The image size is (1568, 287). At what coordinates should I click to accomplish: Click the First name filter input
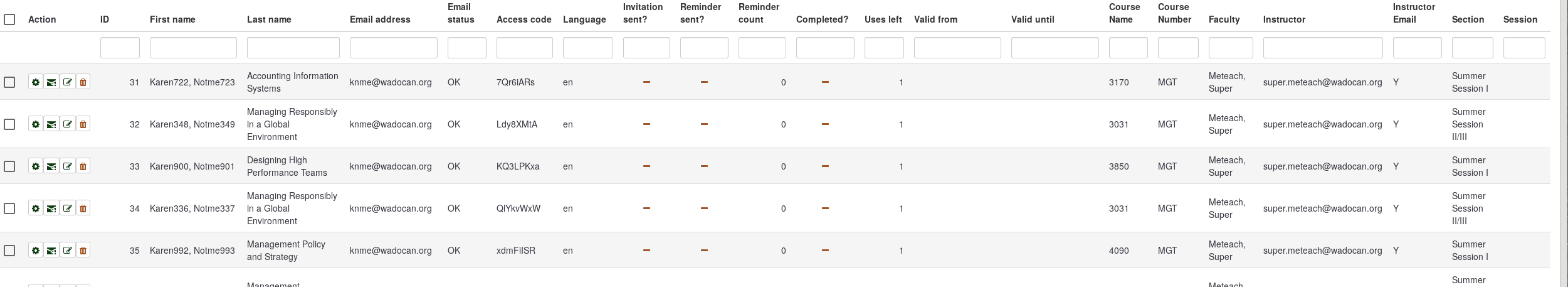[193, 48]
